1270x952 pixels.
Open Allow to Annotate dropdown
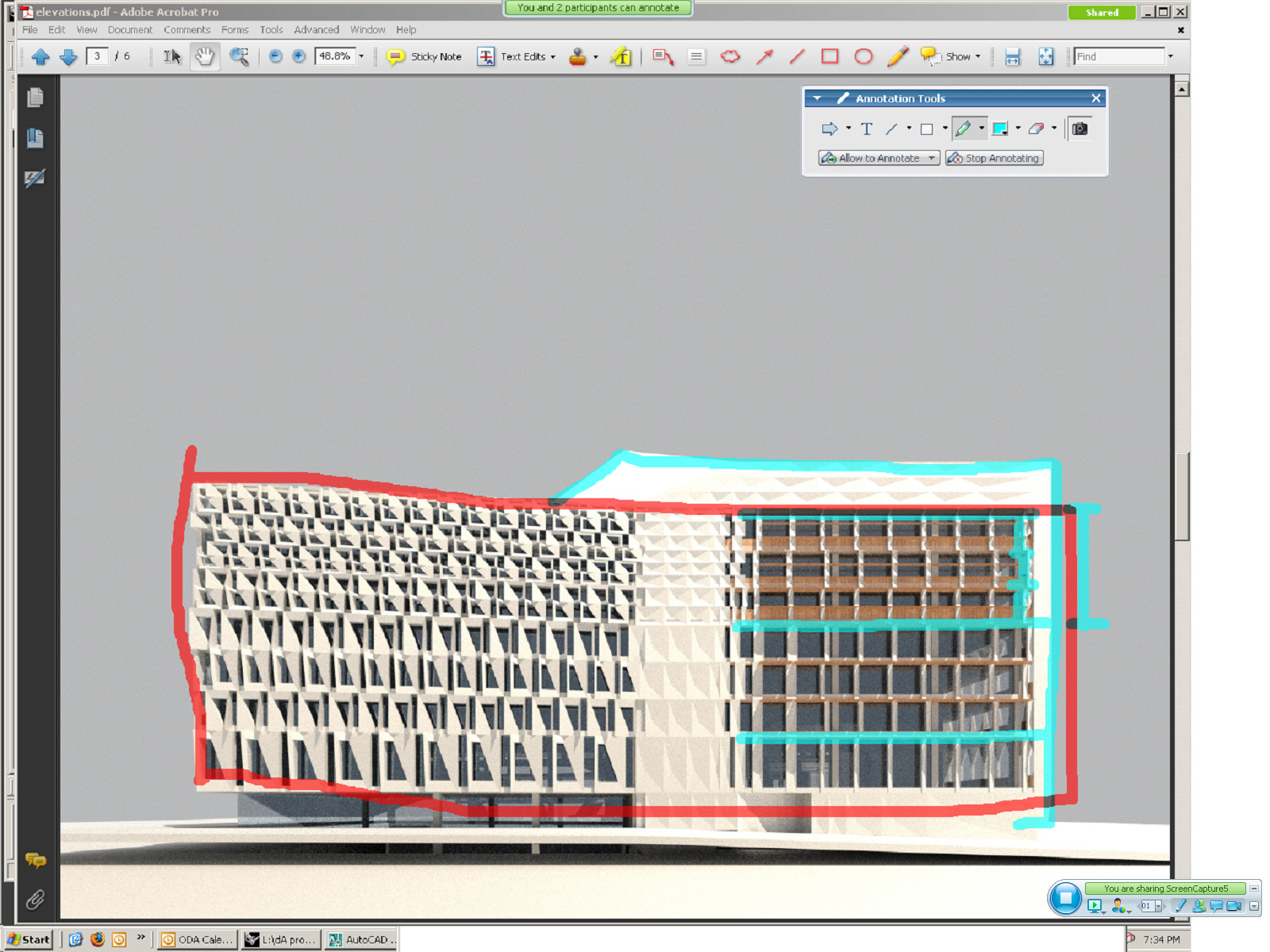[879, 158]
